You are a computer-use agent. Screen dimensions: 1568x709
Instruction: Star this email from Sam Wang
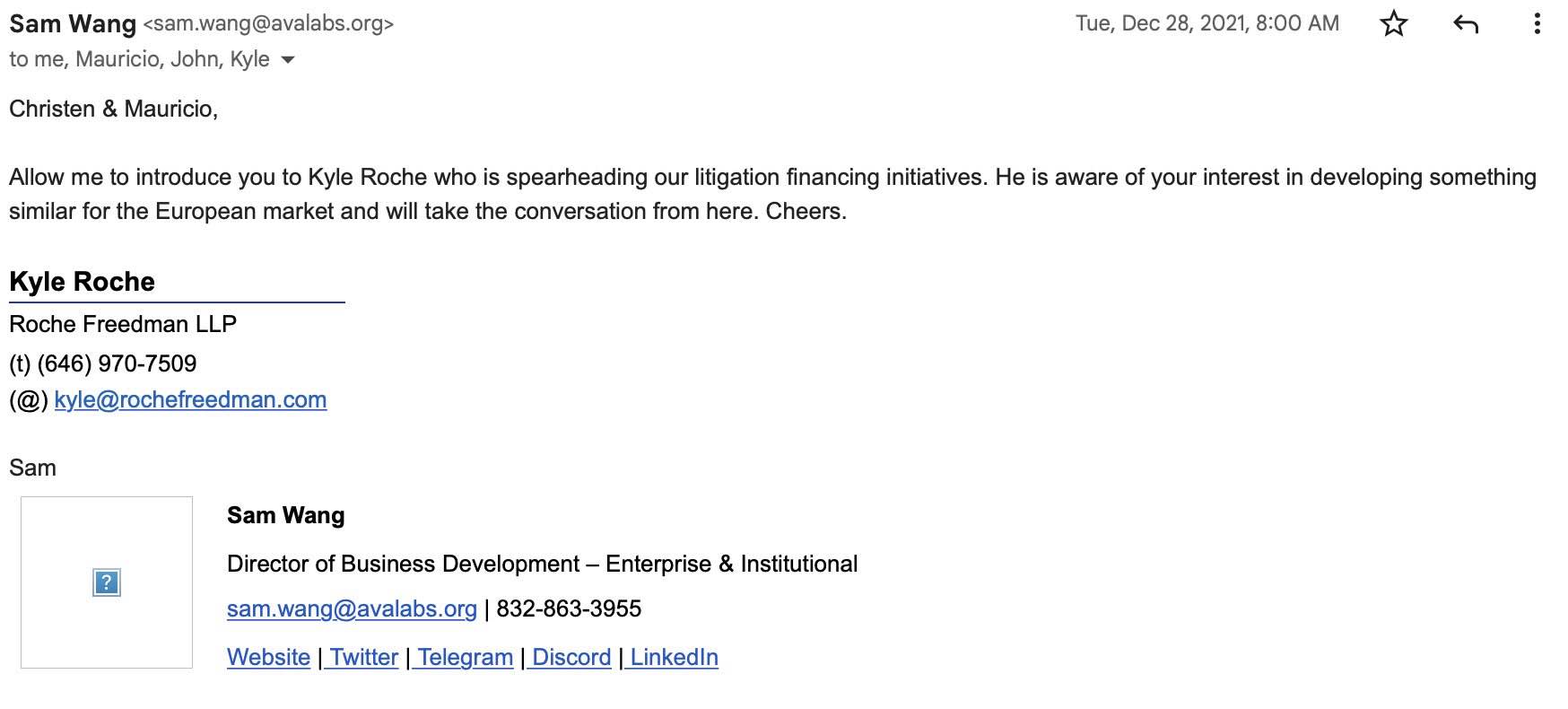1393,24
